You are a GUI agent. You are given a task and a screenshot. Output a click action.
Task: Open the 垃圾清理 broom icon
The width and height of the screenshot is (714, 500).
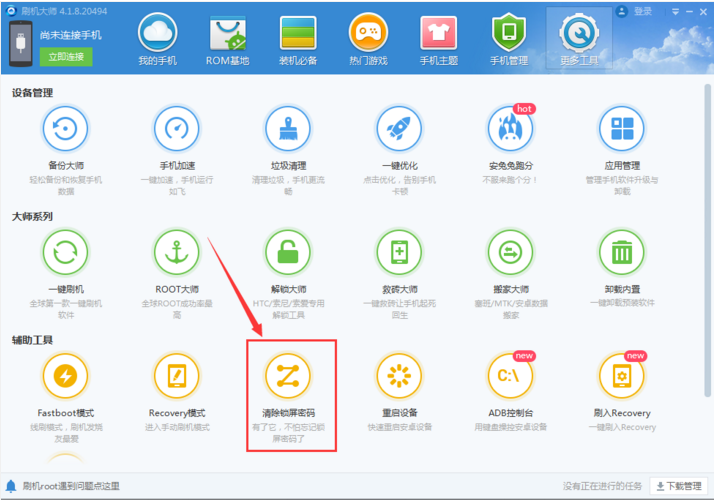pos(288,128)
